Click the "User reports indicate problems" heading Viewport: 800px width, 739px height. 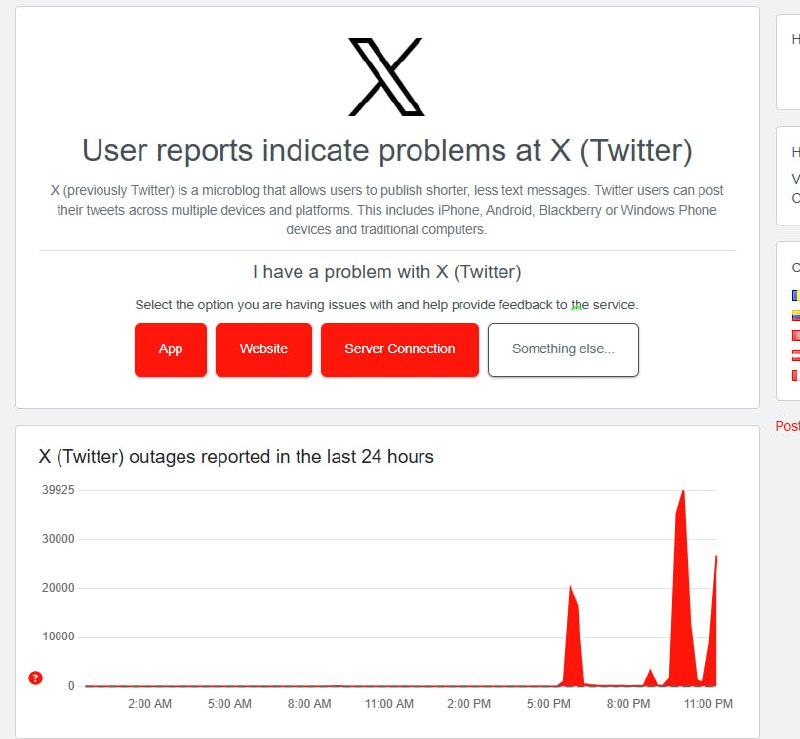point(387,151)
